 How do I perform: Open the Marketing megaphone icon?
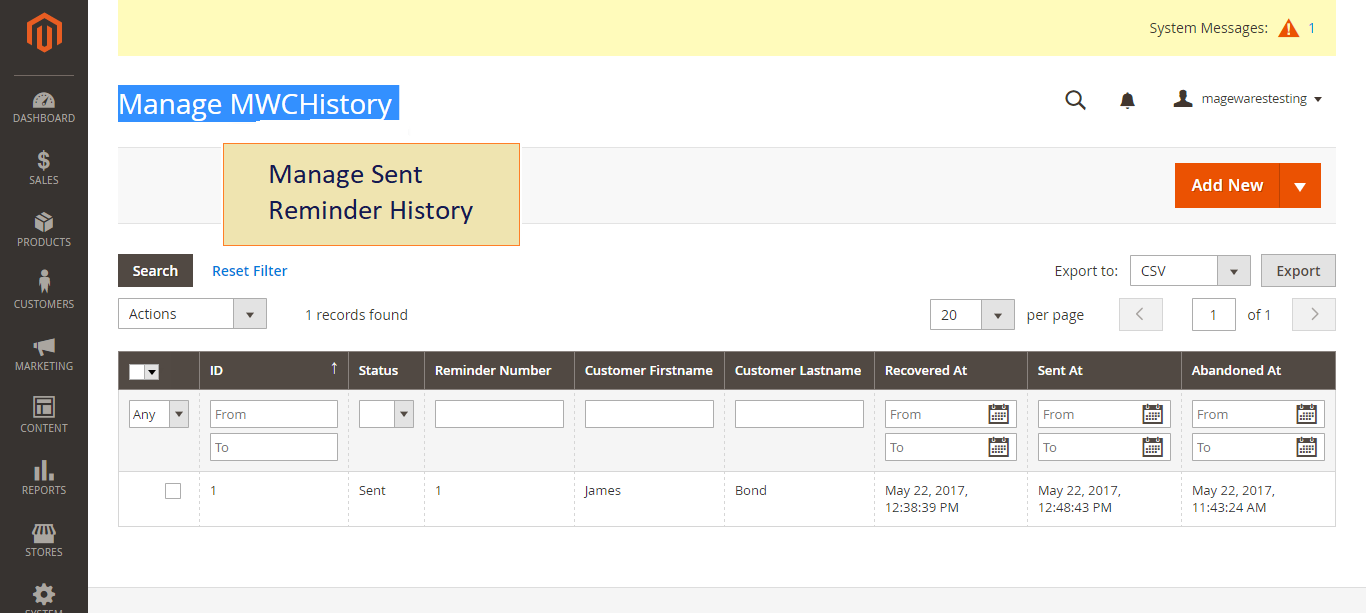(44, 347)
